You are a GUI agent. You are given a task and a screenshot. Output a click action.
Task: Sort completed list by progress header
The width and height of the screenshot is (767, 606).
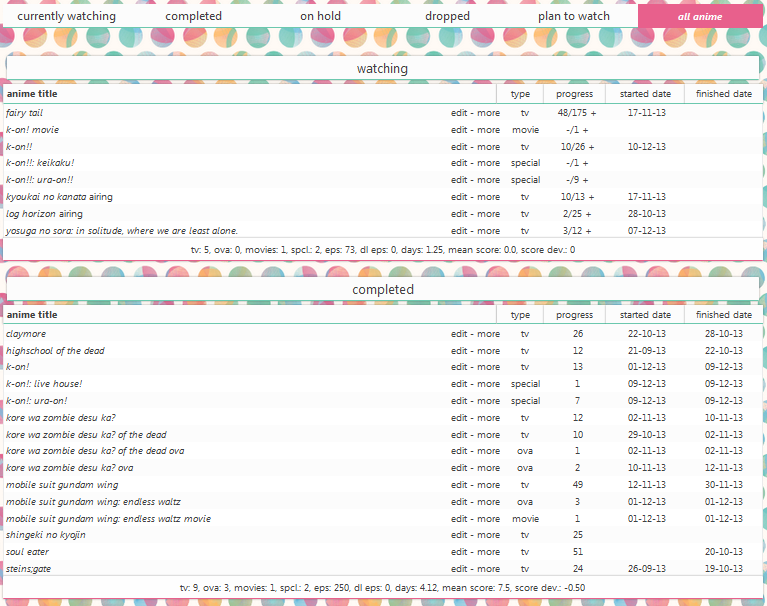pyautogui.click(x=574, y=315)
